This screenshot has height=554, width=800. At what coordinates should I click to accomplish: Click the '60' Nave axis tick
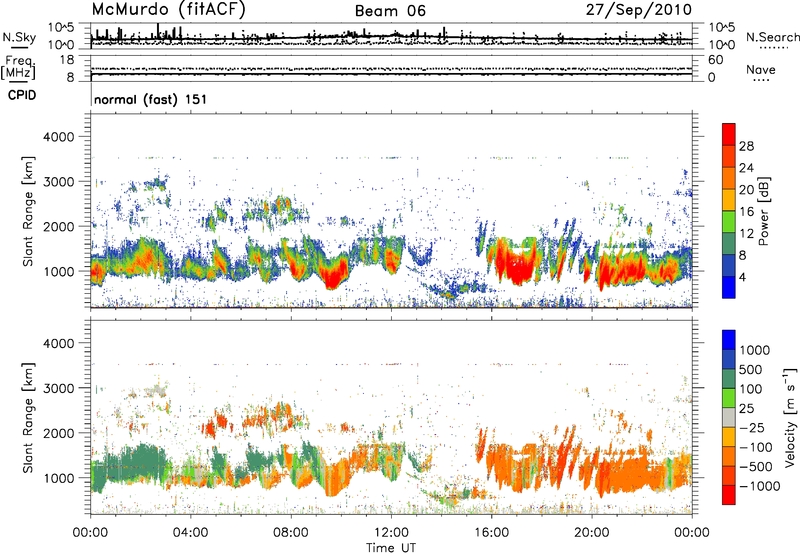715,60
